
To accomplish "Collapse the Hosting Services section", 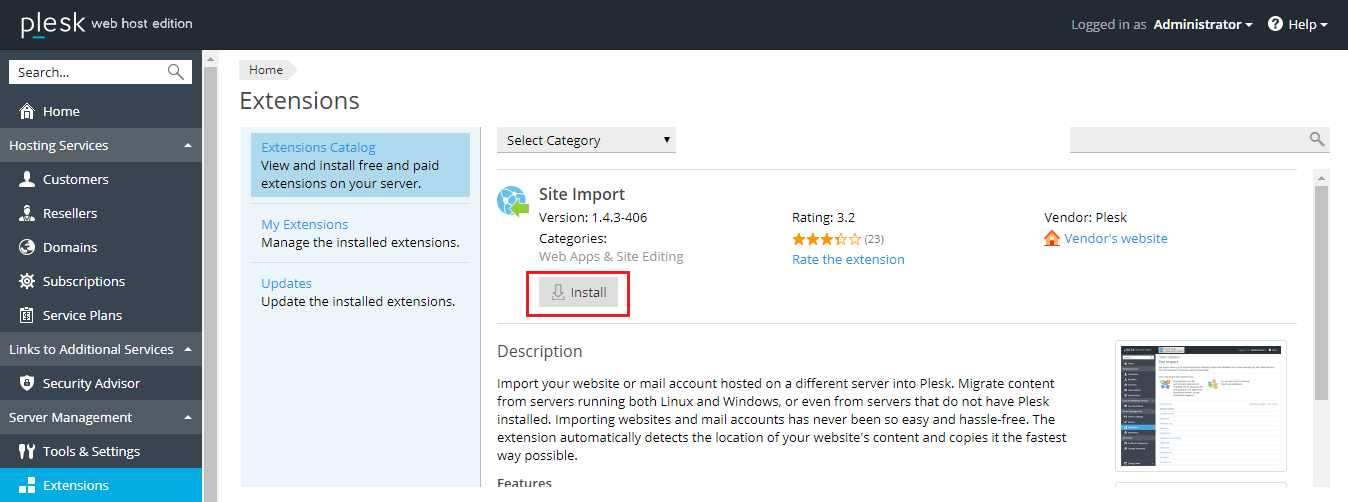I will pos(188,146).
